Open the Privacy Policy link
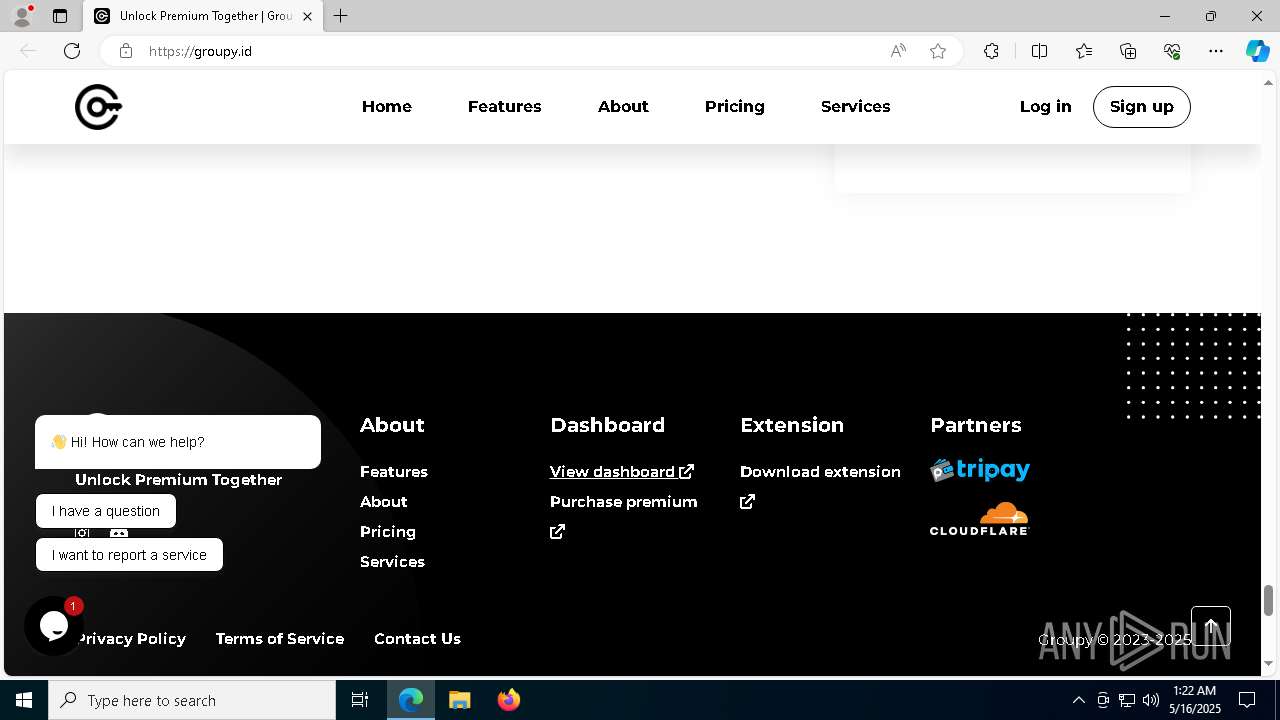1280x720 pixels. tap(131, 638)
